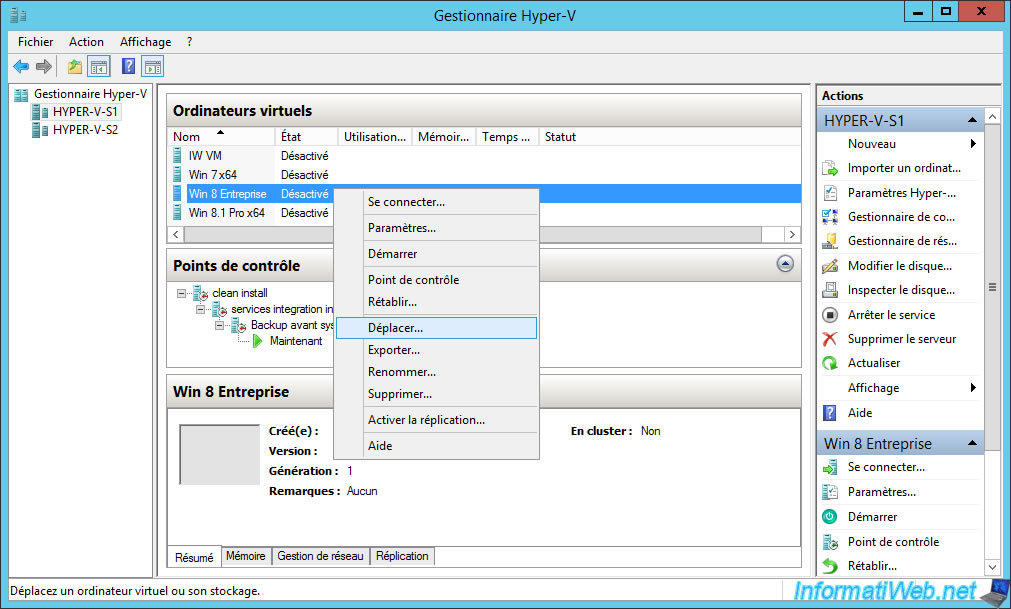Viewport: 1011px width, 609px height.
Task: Open the Affichage menu in menu bar
Action: click(x=146, y=42)
